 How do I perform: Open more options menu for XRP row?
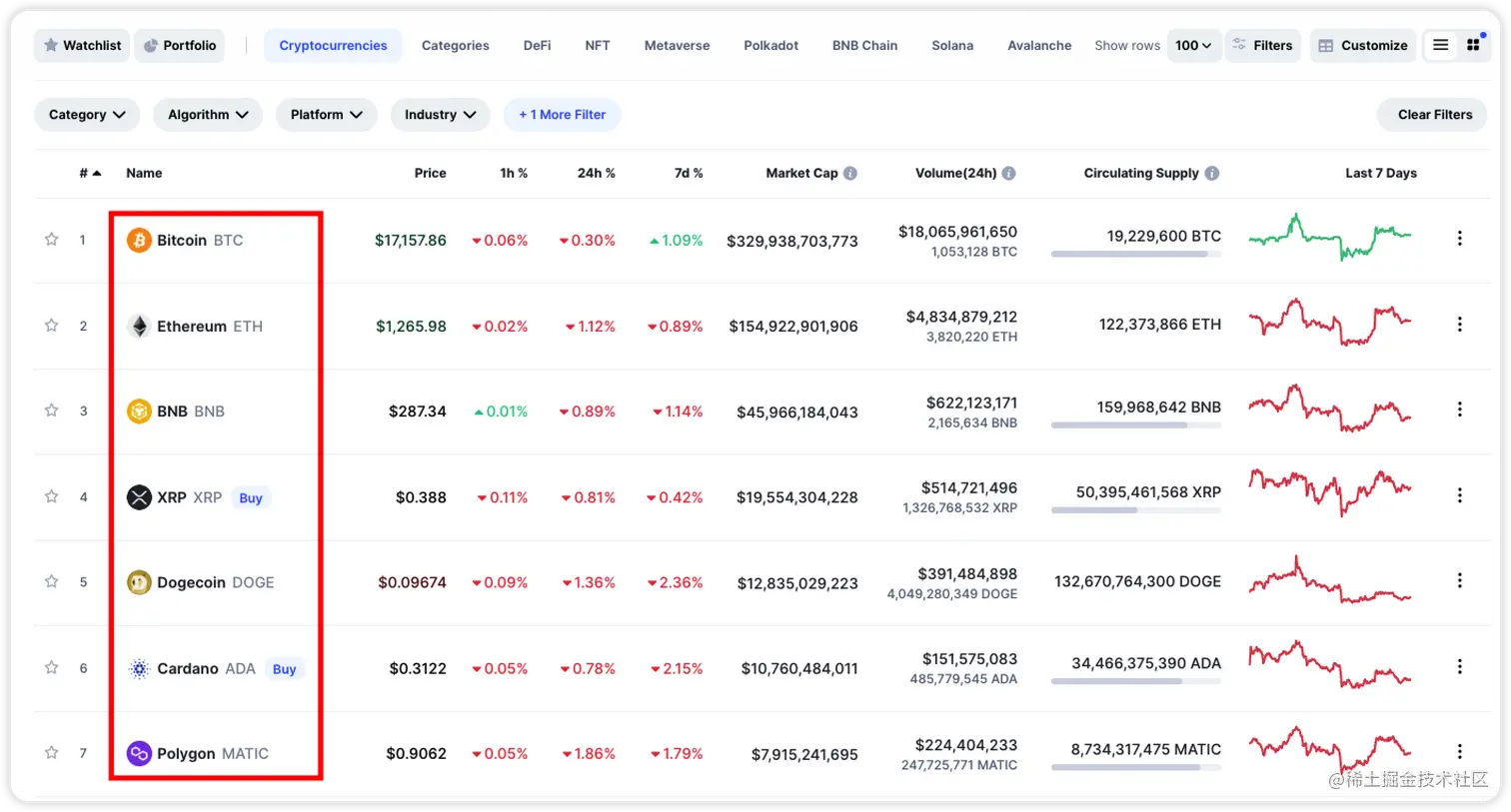1459,495
